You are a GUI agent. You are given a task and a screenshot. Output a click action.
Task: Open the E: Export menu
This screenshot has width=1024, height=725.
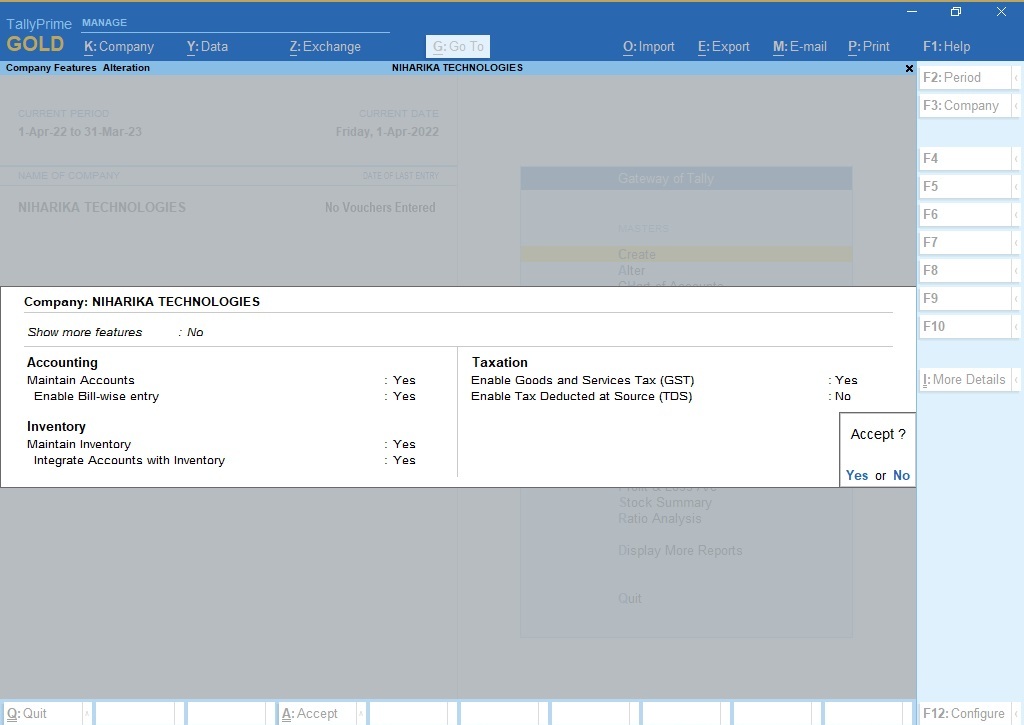point(724,46)
